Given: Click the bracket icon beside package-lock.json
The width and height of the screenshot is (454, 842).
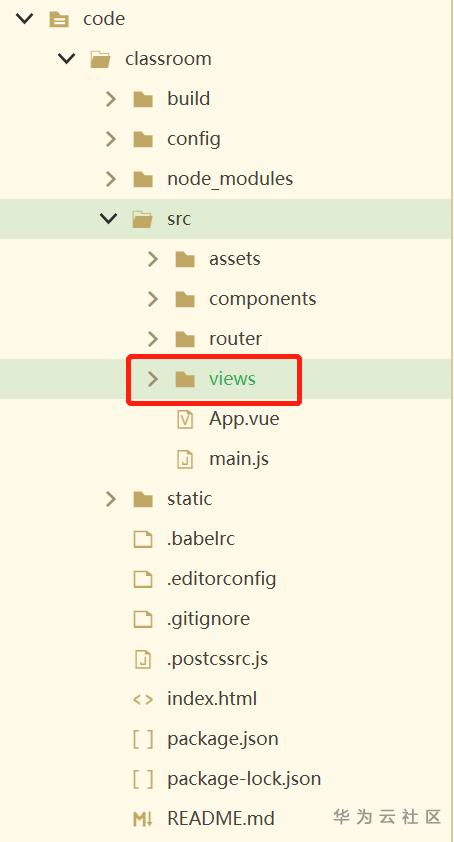Looking at the screenshot, I should click(143, 779).
